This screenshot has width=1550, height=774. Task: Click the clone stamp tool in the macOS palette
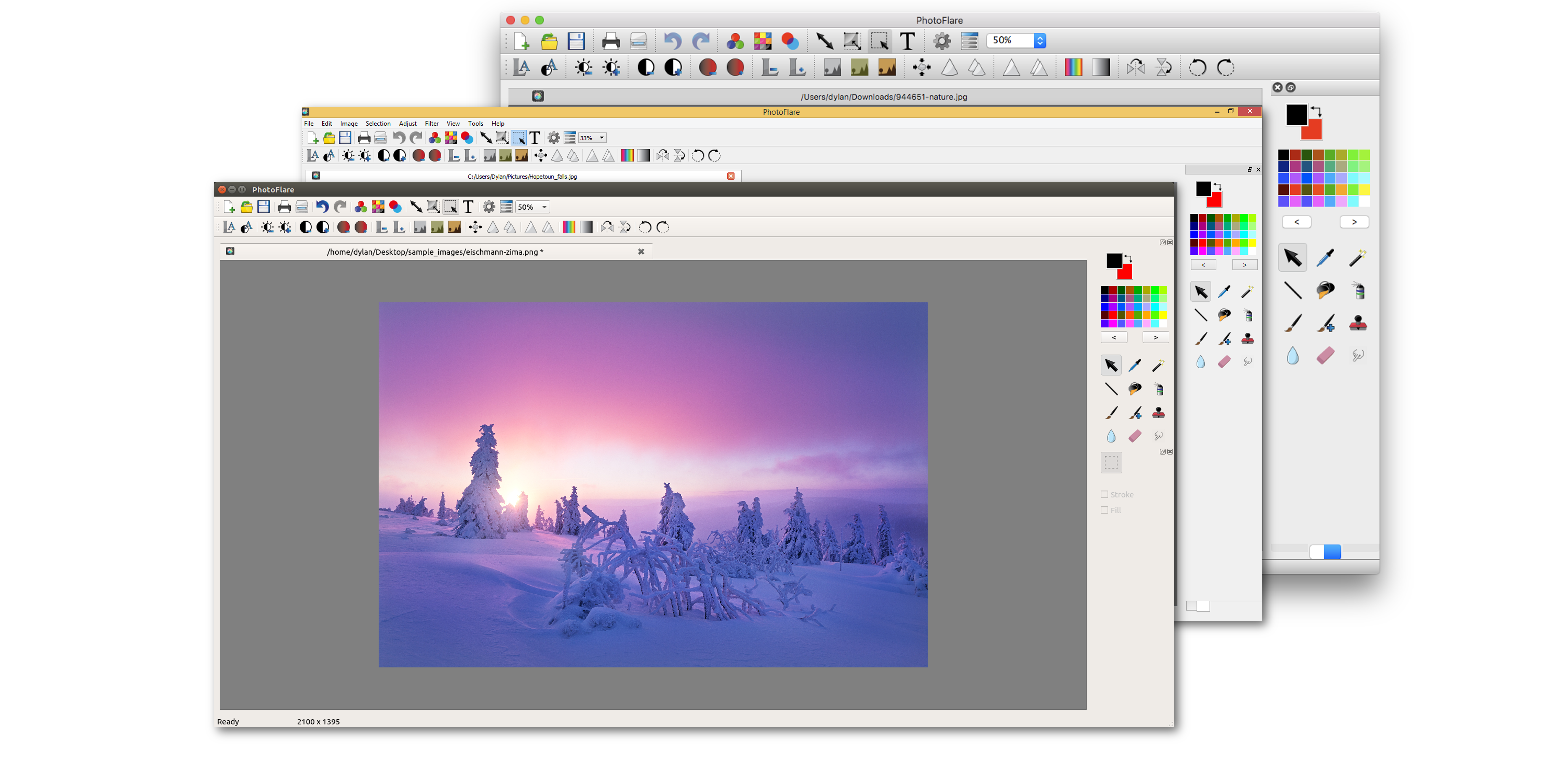click(1357, 323)
